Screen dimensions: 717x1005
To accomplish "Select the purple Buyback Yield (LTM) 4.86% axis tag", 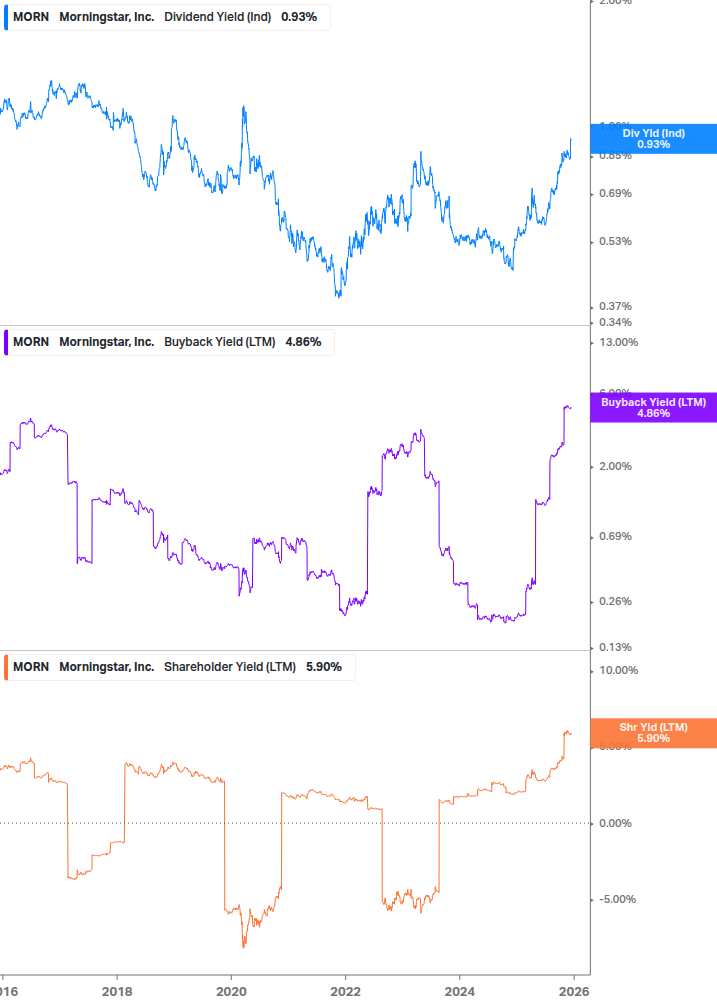I will (x=653, y=408).
